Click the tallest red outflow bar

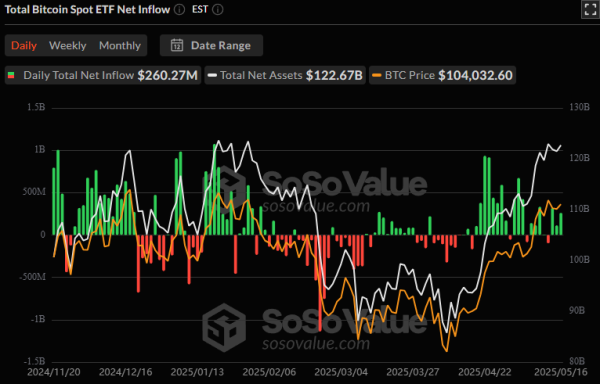[x=320, y=283]
